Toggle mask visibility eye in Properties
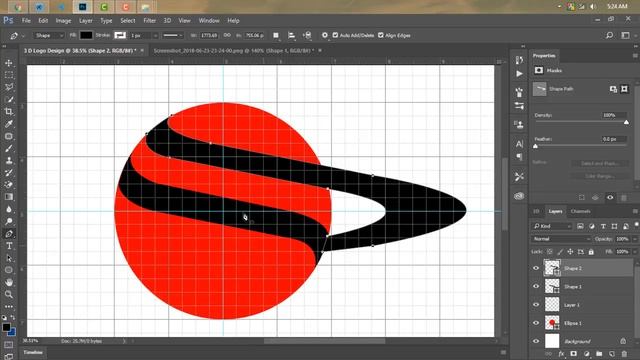640x360 pixels. click(610, 198)
